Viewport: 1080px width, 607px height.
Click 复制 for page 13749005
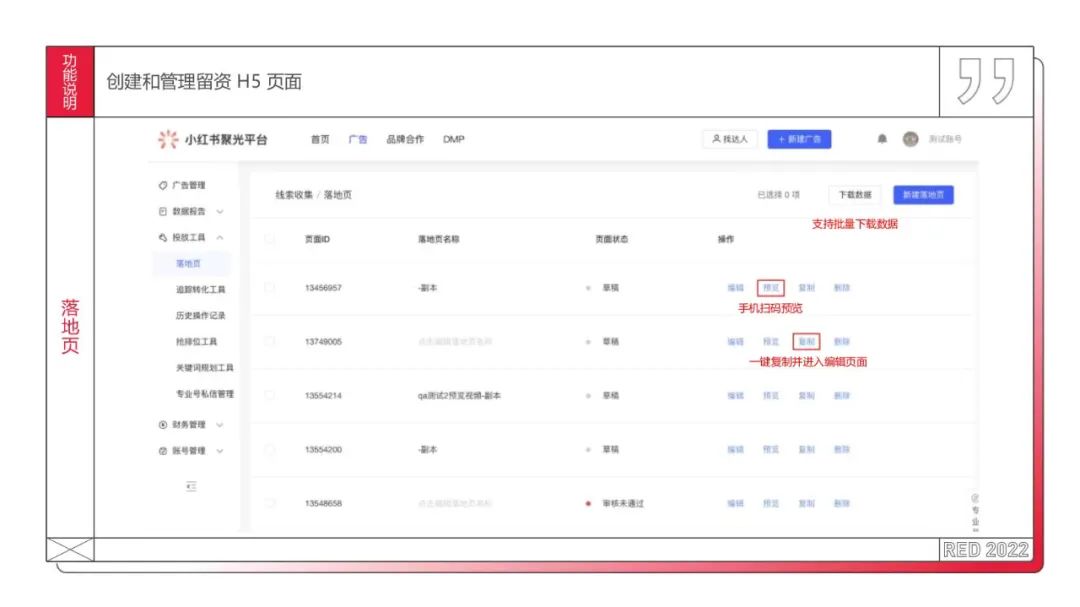click(807, 342)
